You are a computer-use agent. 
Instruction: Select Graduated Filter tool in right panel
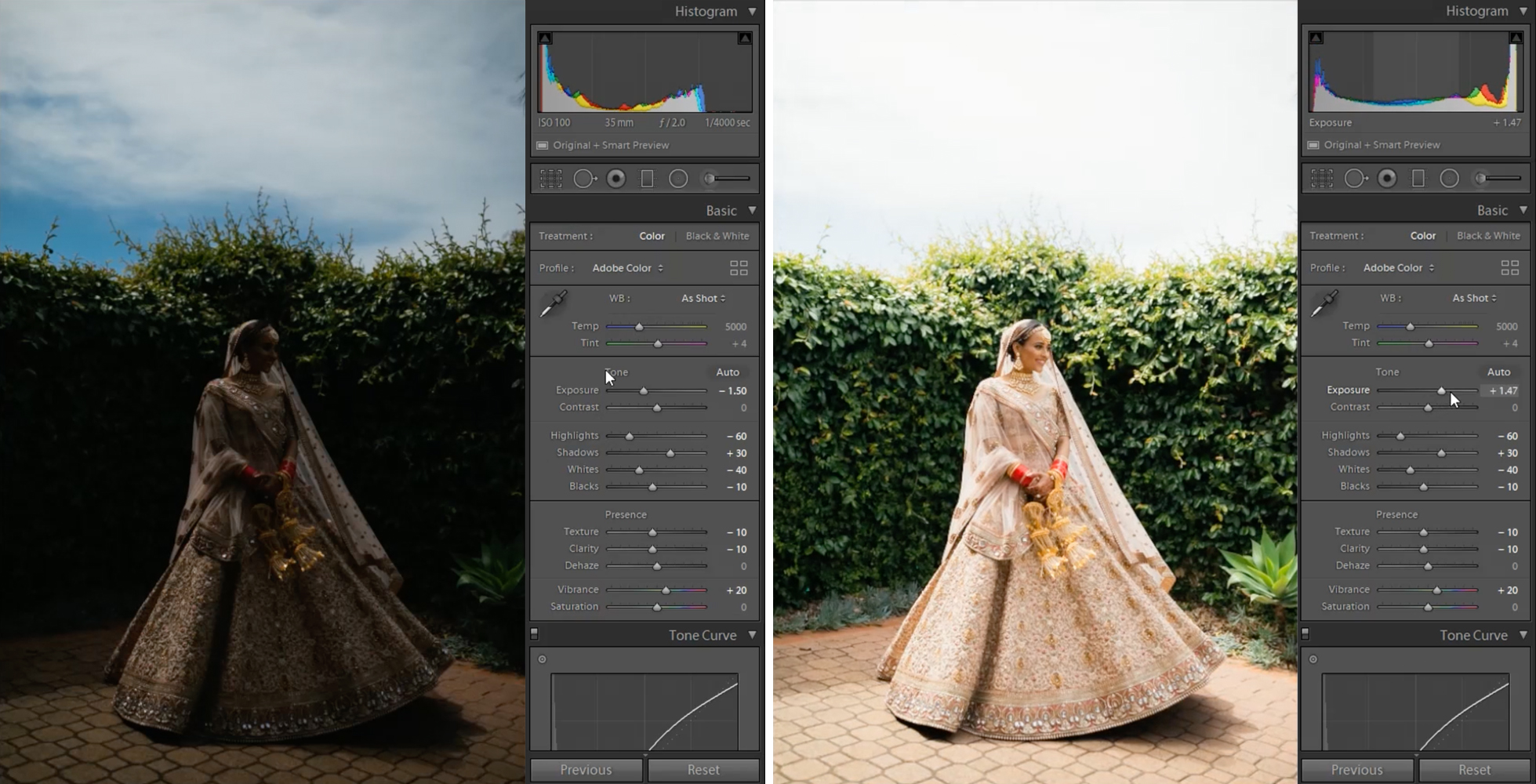pyautogui.click(x=1418, y=179)
